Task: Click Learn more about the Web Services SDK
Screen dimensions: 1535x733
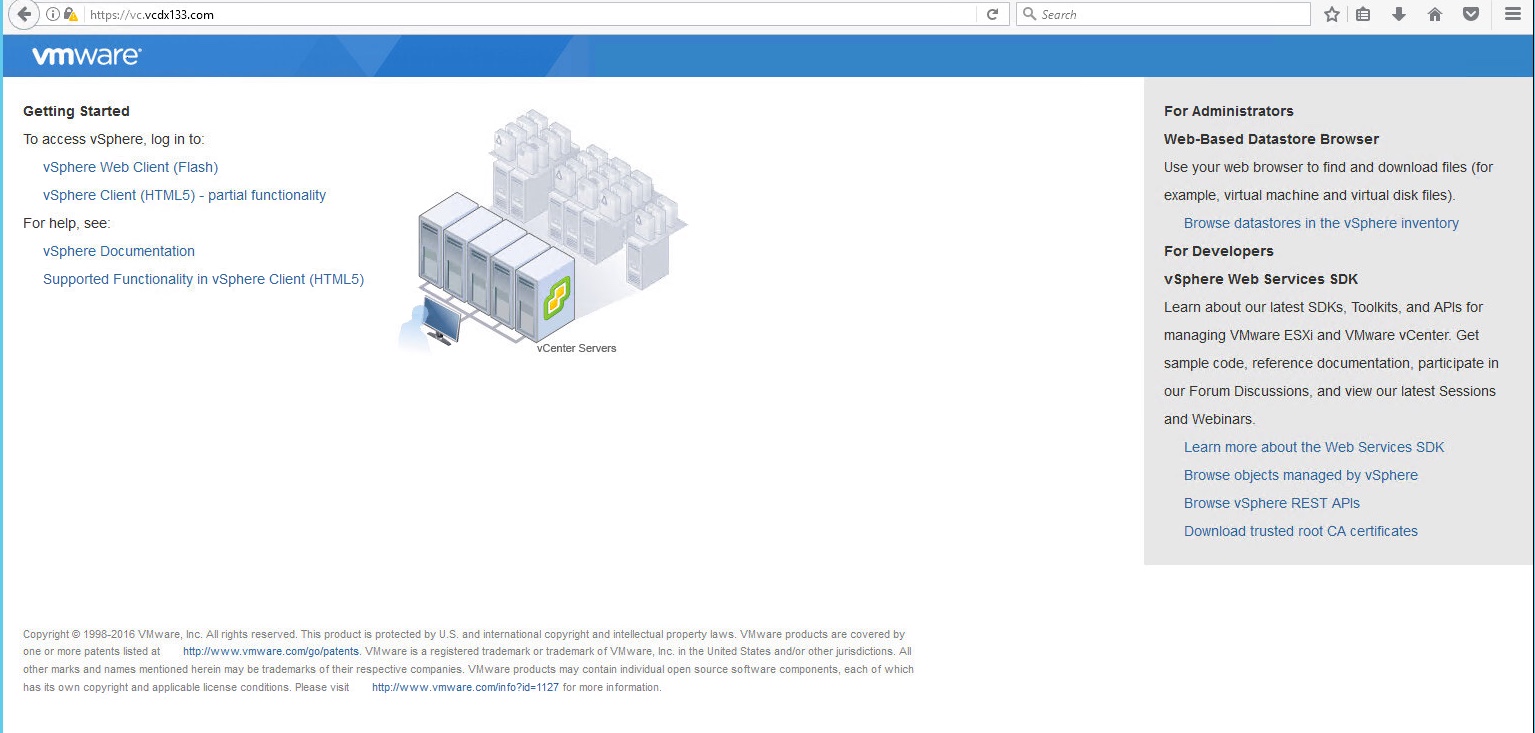Action: pos(1313,447)
